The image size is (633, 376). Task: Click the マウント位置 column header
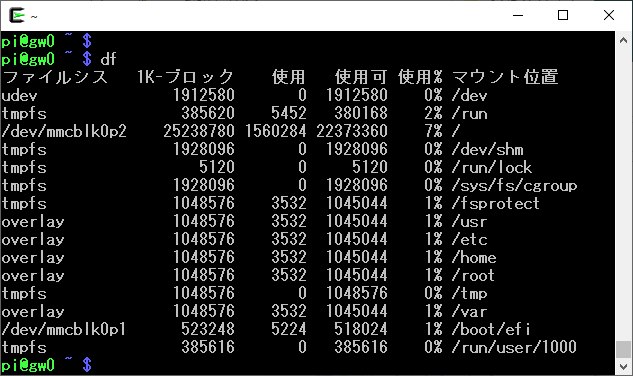coord(505,77)
